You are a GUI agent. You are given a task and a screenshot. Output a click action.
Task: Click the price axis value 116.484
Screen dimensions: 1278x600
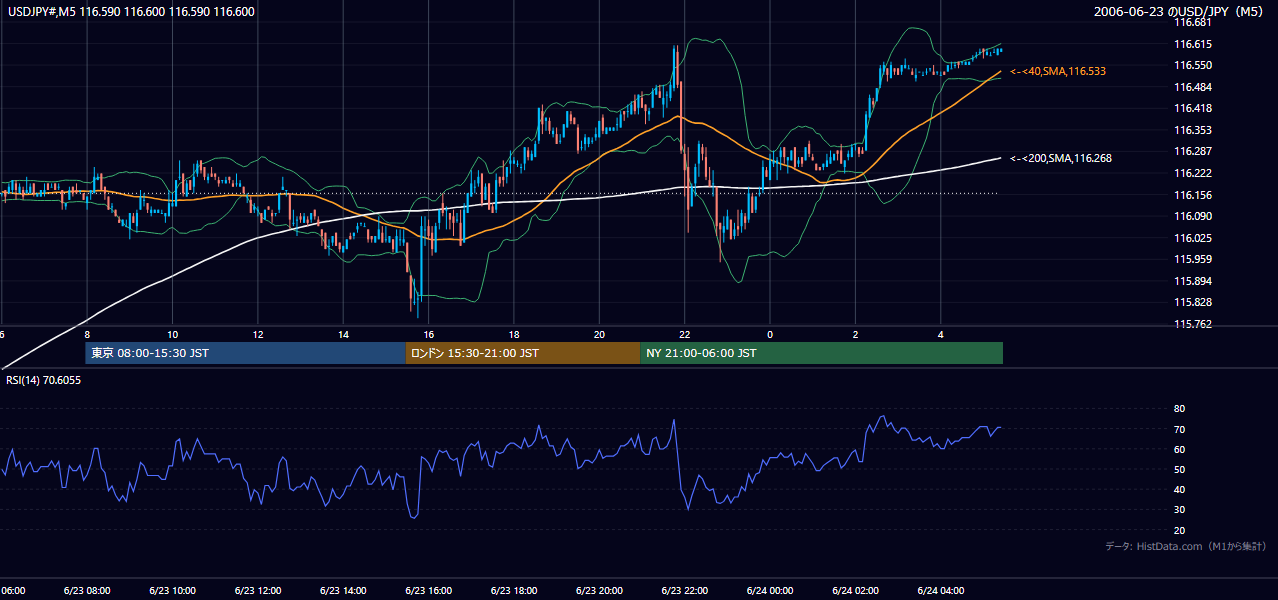tap(1192, 87)
